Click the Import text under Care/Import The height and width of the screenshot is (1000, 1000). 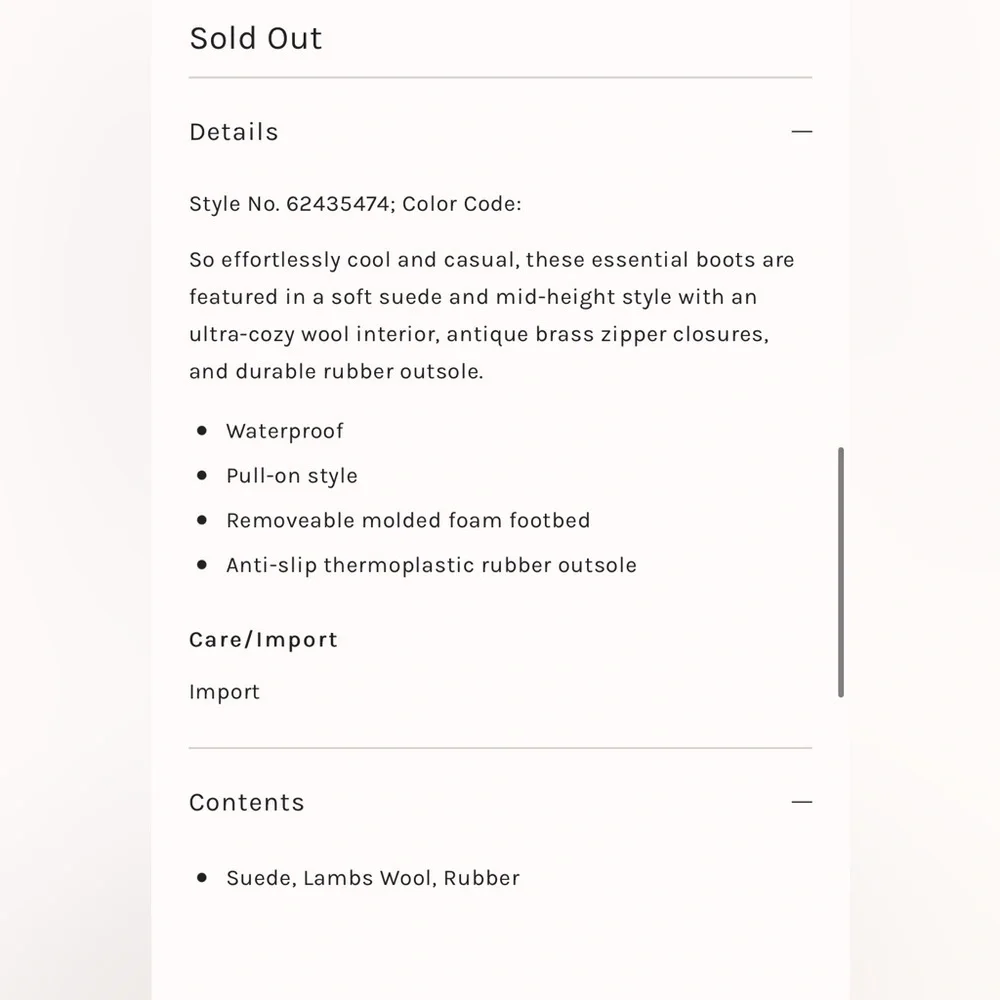point(224,692)
